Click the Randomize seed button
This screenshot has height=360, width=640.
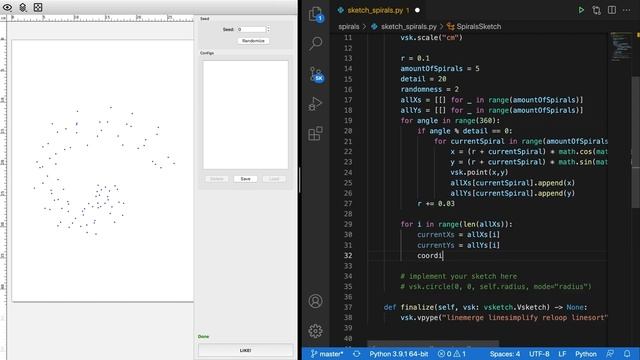point(253,41)
